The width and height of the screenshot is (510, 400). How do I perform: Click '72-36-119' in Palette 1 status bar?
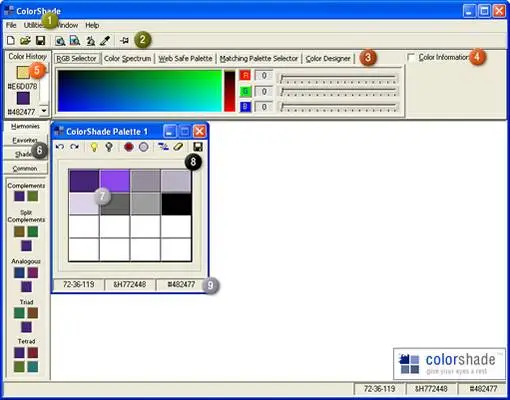point(79,285)
